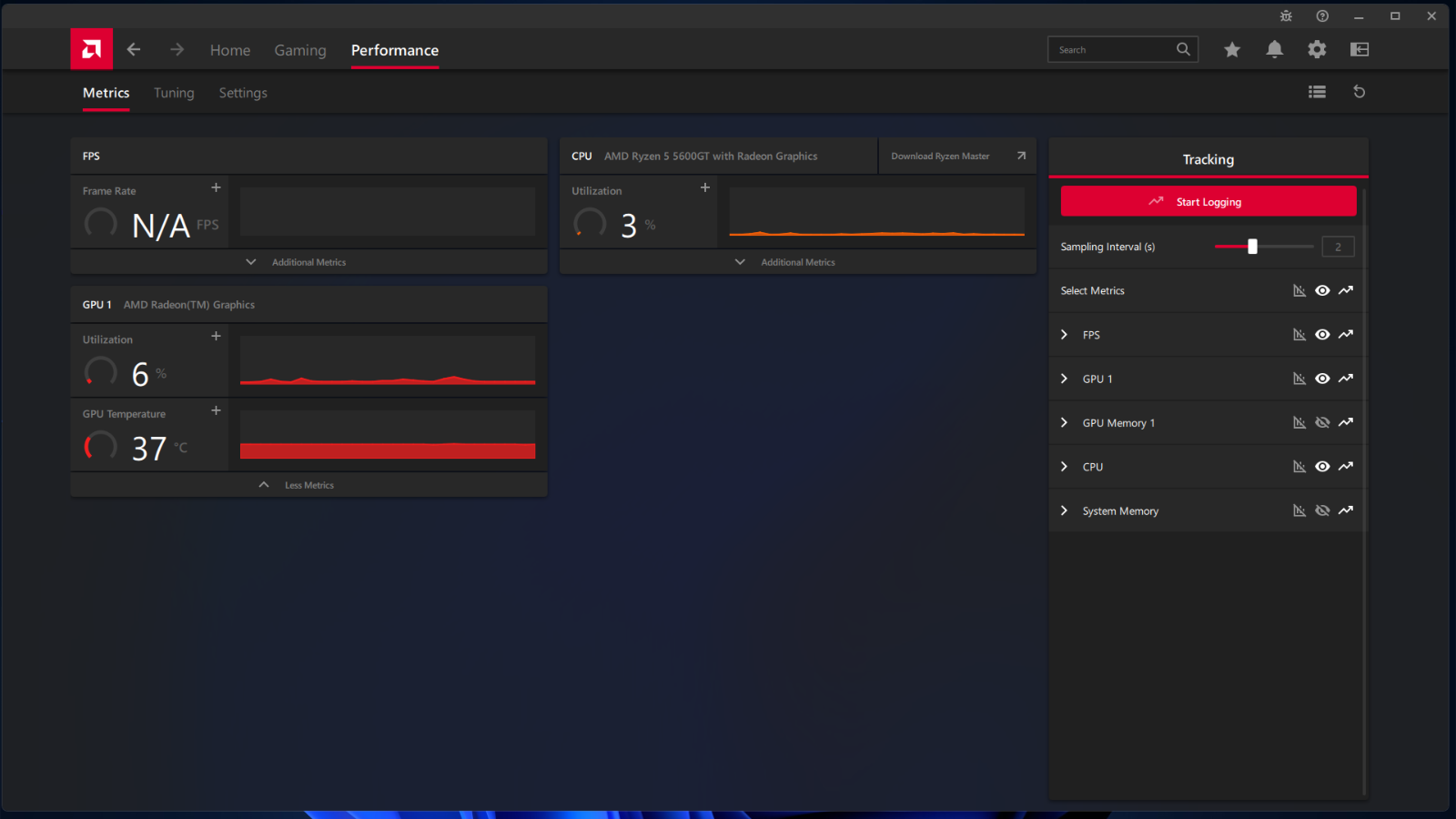Toggle overlay chart icon for FPS row
The width and height of the screenshot is (1456, 819).
point(1299,335)
